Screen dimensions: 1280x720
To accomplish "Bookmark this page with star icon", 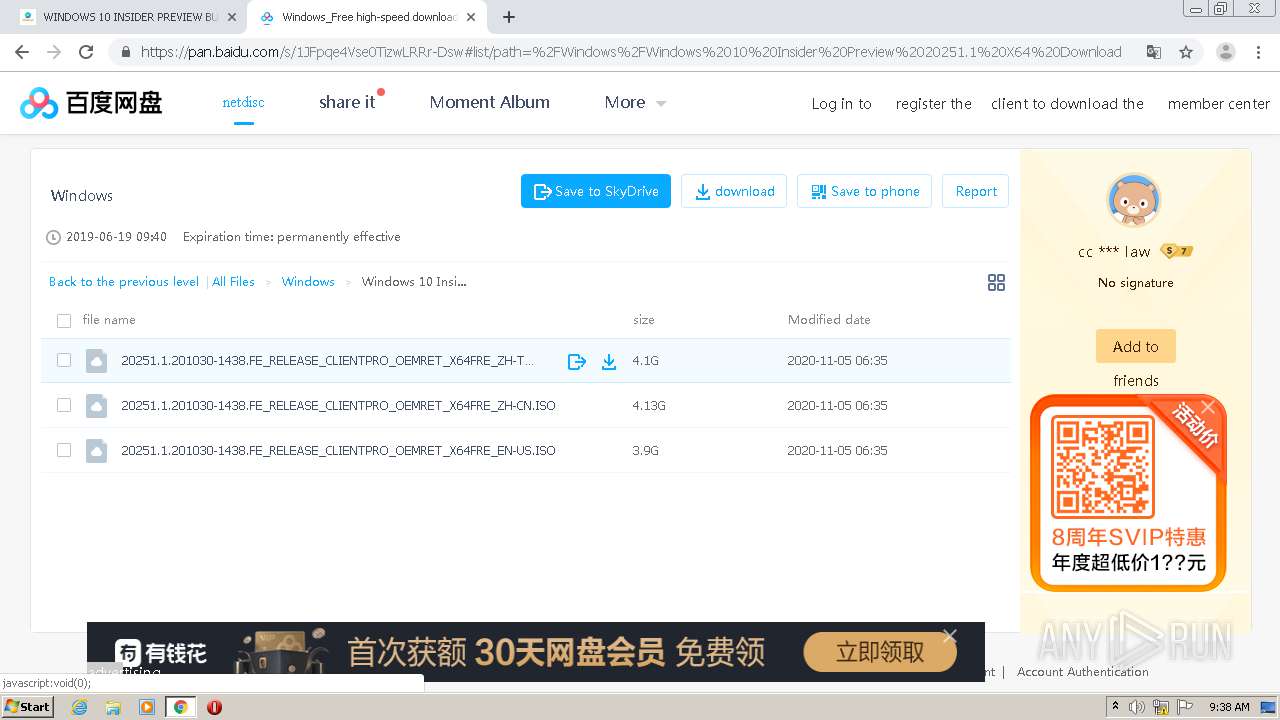I will click(1186, 52).
